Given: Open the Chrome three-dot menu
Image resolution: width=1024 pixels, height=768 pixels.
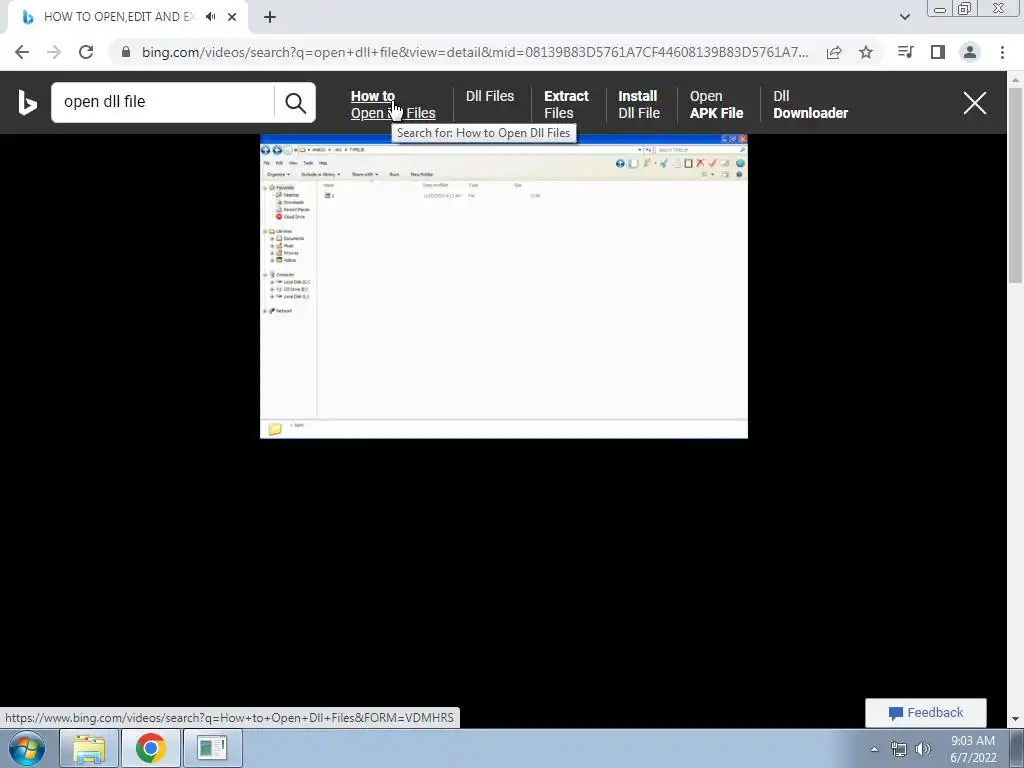Looking at the screenshot, I should 1002,52.
